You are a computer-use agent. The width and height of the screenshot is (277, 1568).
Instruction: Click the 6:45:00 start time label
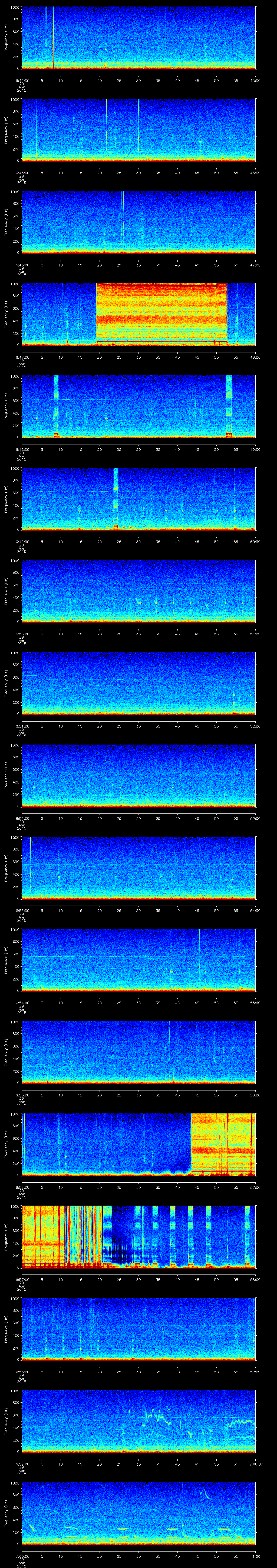22,173
